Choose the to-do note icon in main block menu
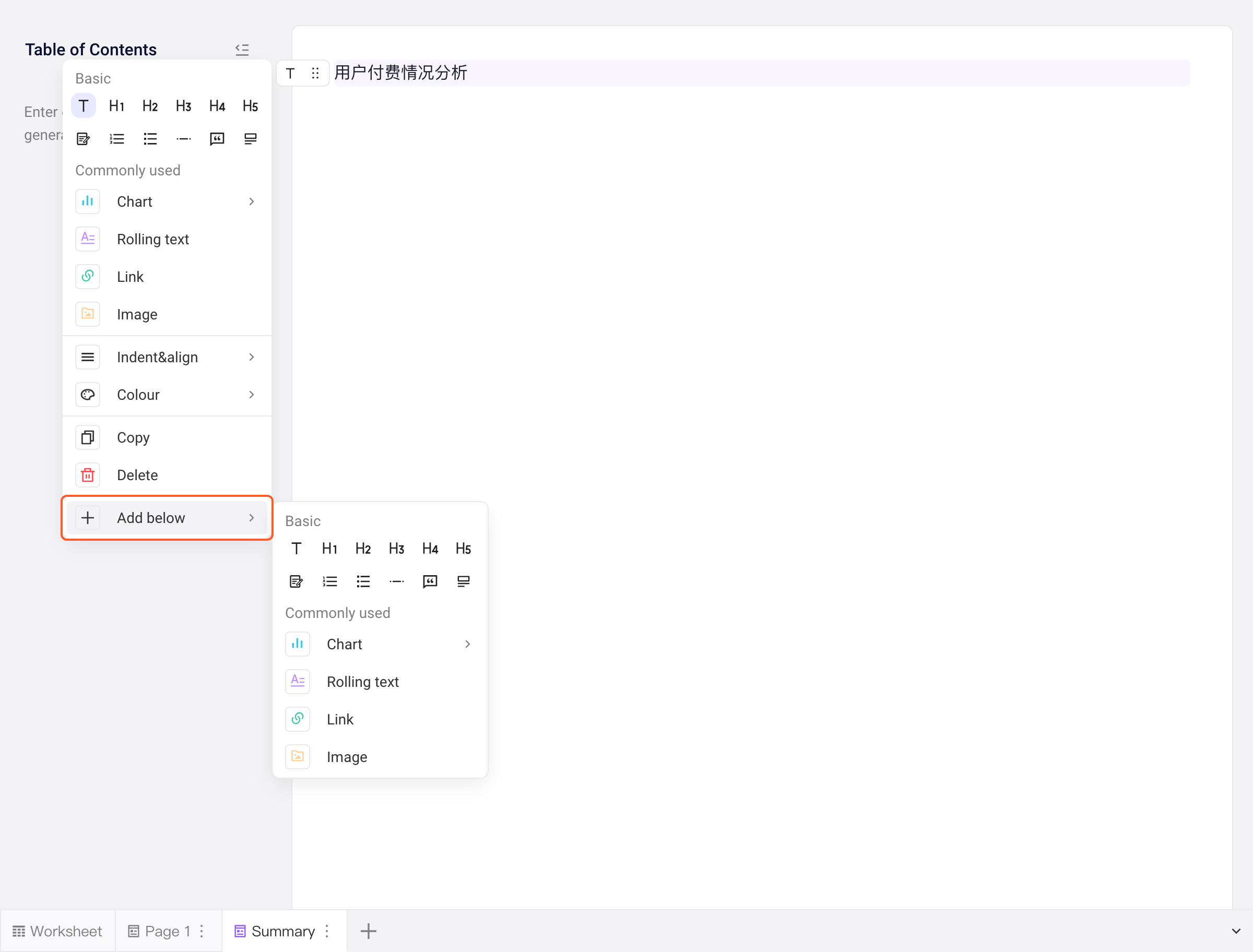The height and width of the screenshot is (952, 1253). tap(84, 139)
